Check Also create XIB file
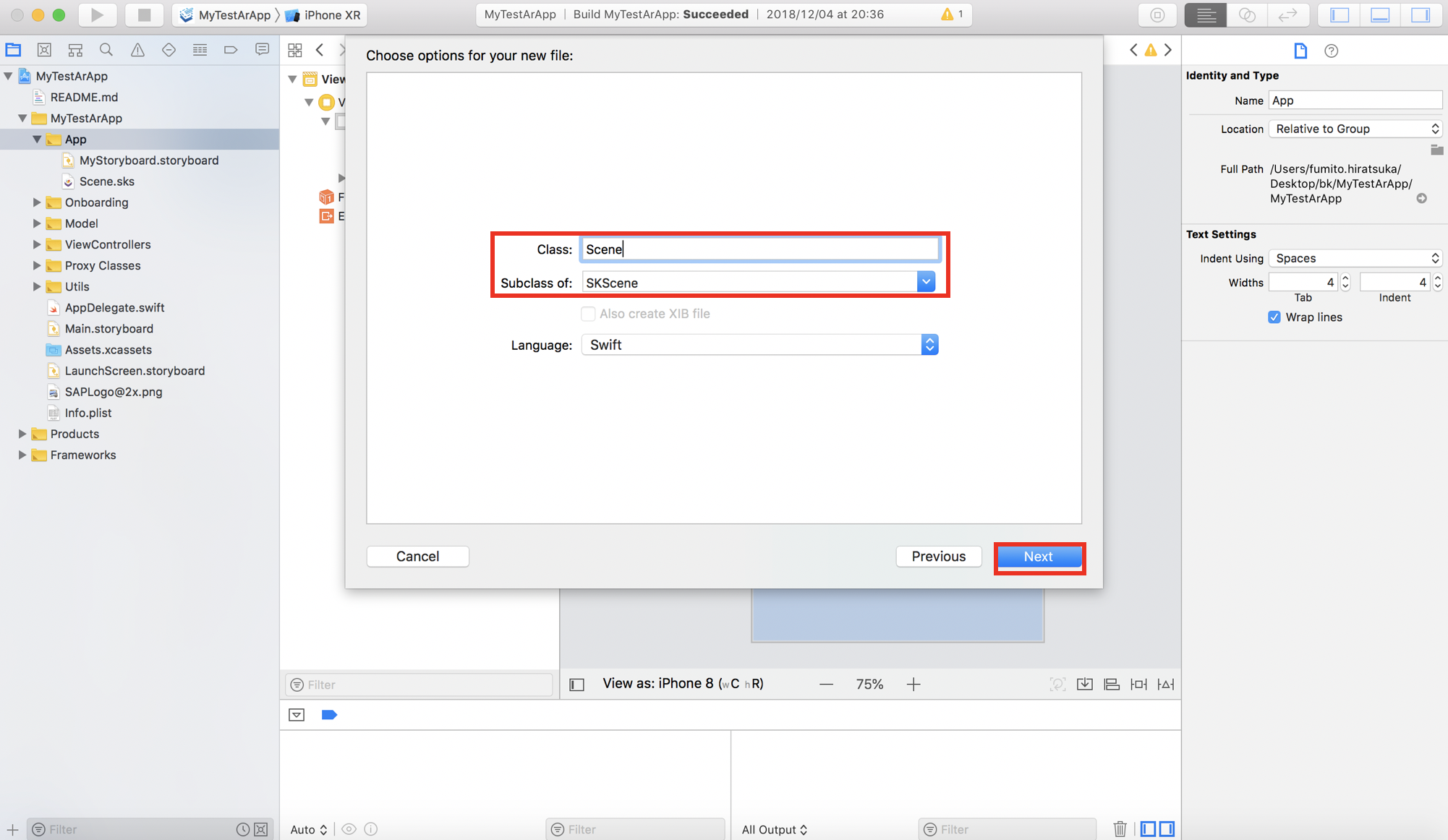 point(588,314)
